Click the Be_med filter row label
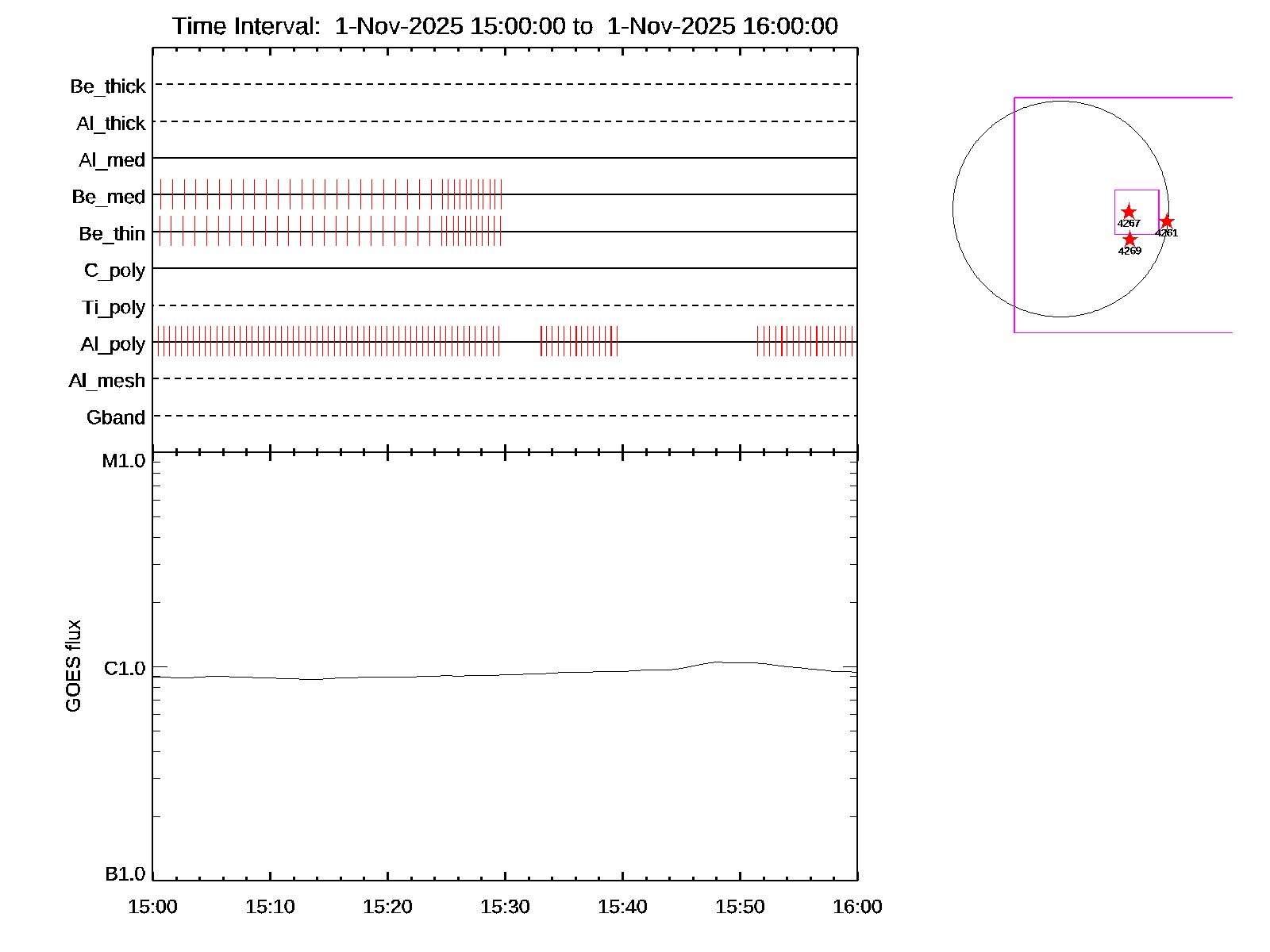1270x952 pixels. pyautogui.click(x=109, y=197)
